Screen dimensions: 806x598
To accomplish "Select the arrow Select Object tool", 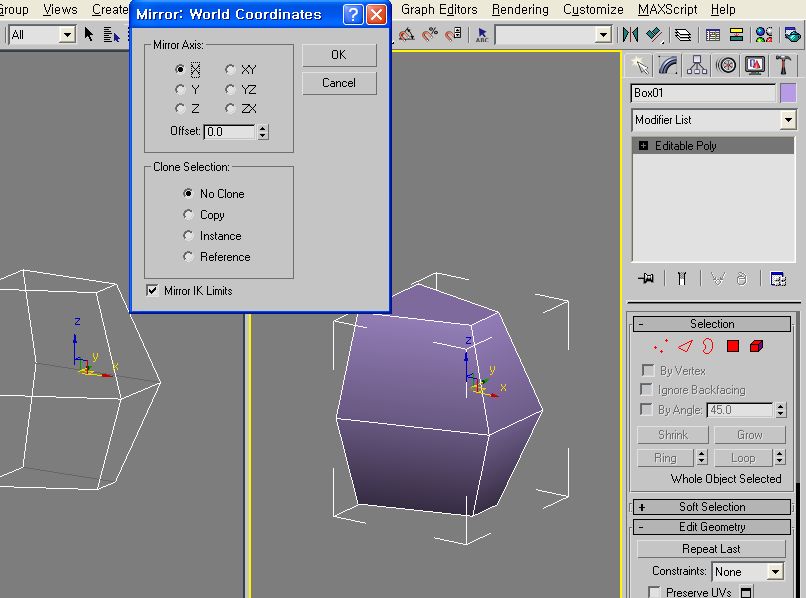I will [89, 34].
